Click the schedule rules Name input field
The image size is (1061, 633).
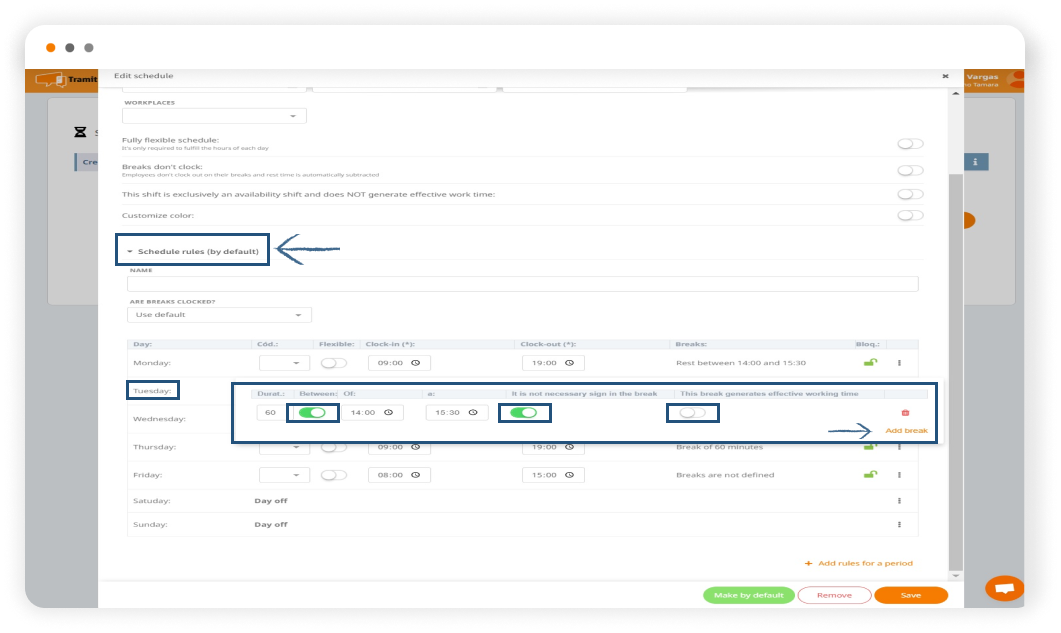click(x=522, y=284)
